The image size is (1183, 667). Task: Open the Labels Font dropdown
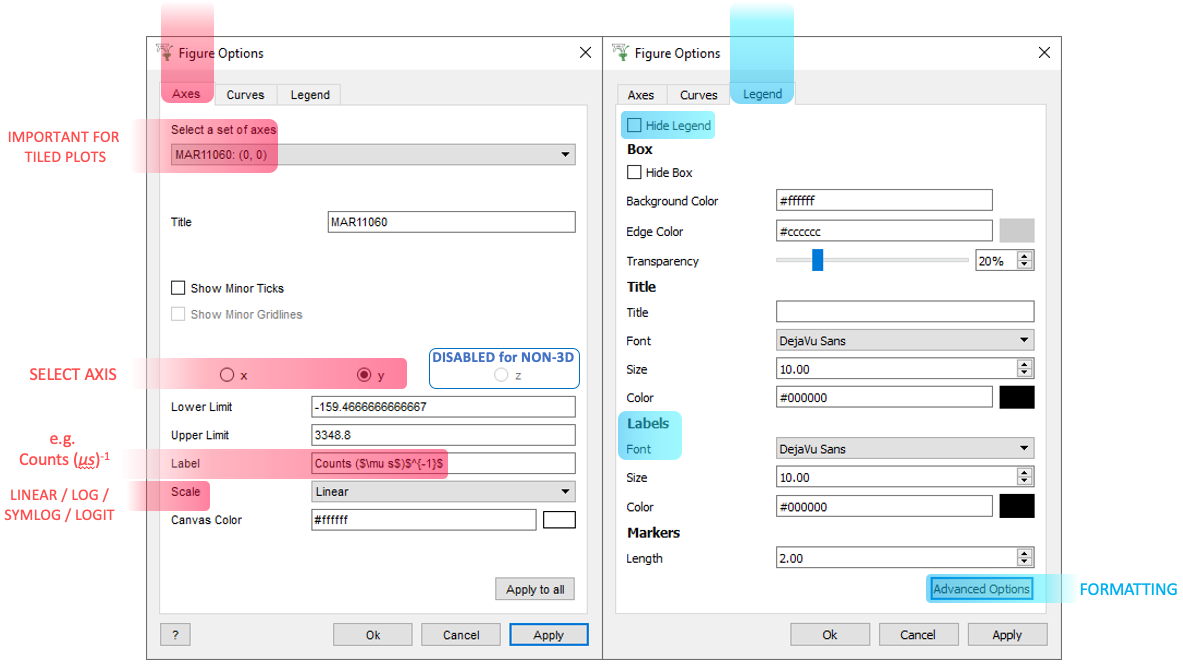point(904,449)
